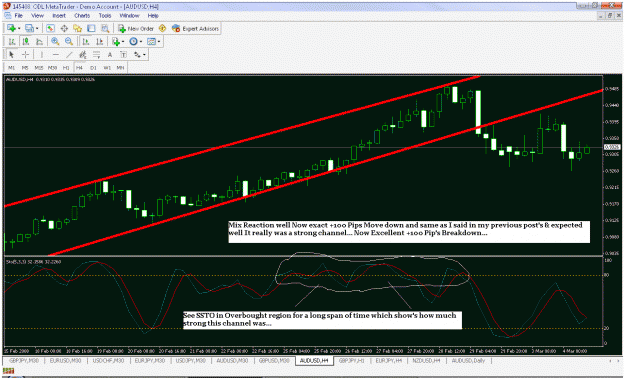Select the Text Label 'T' tool

tap(124, 55)
